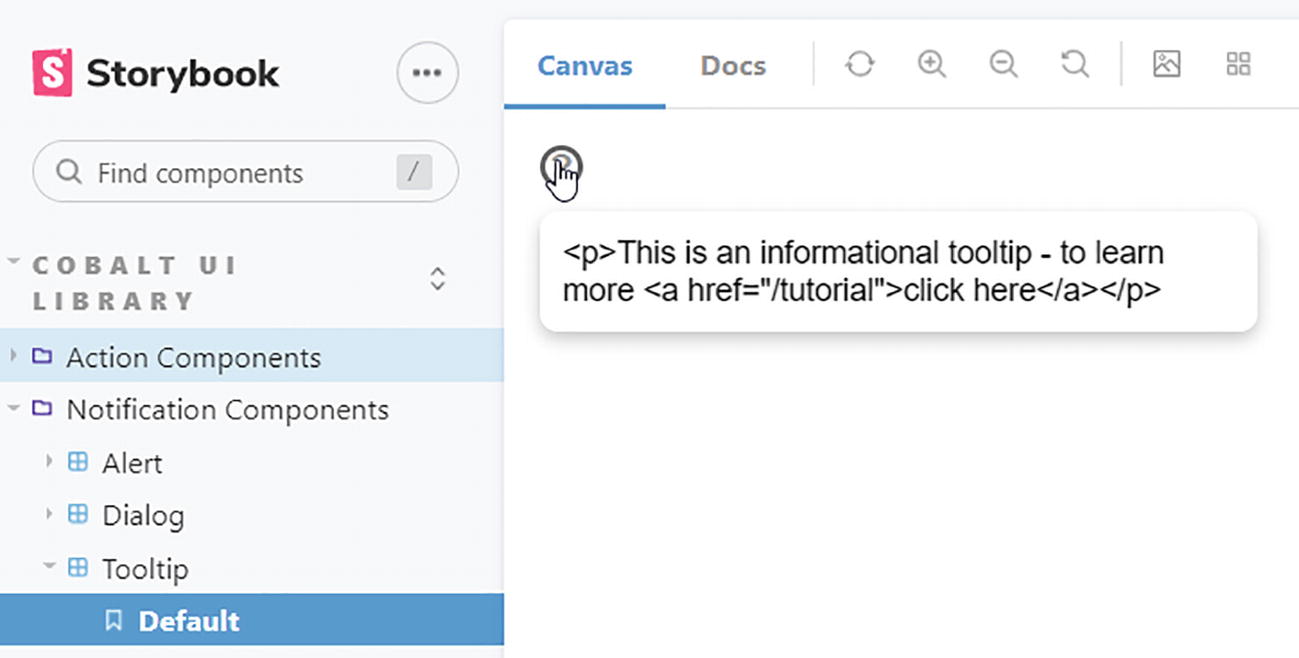Image resolution: width=1299 pixels, height=658 pixels.
Task: Click the Storybook logo icon
Action: point(52,73)
